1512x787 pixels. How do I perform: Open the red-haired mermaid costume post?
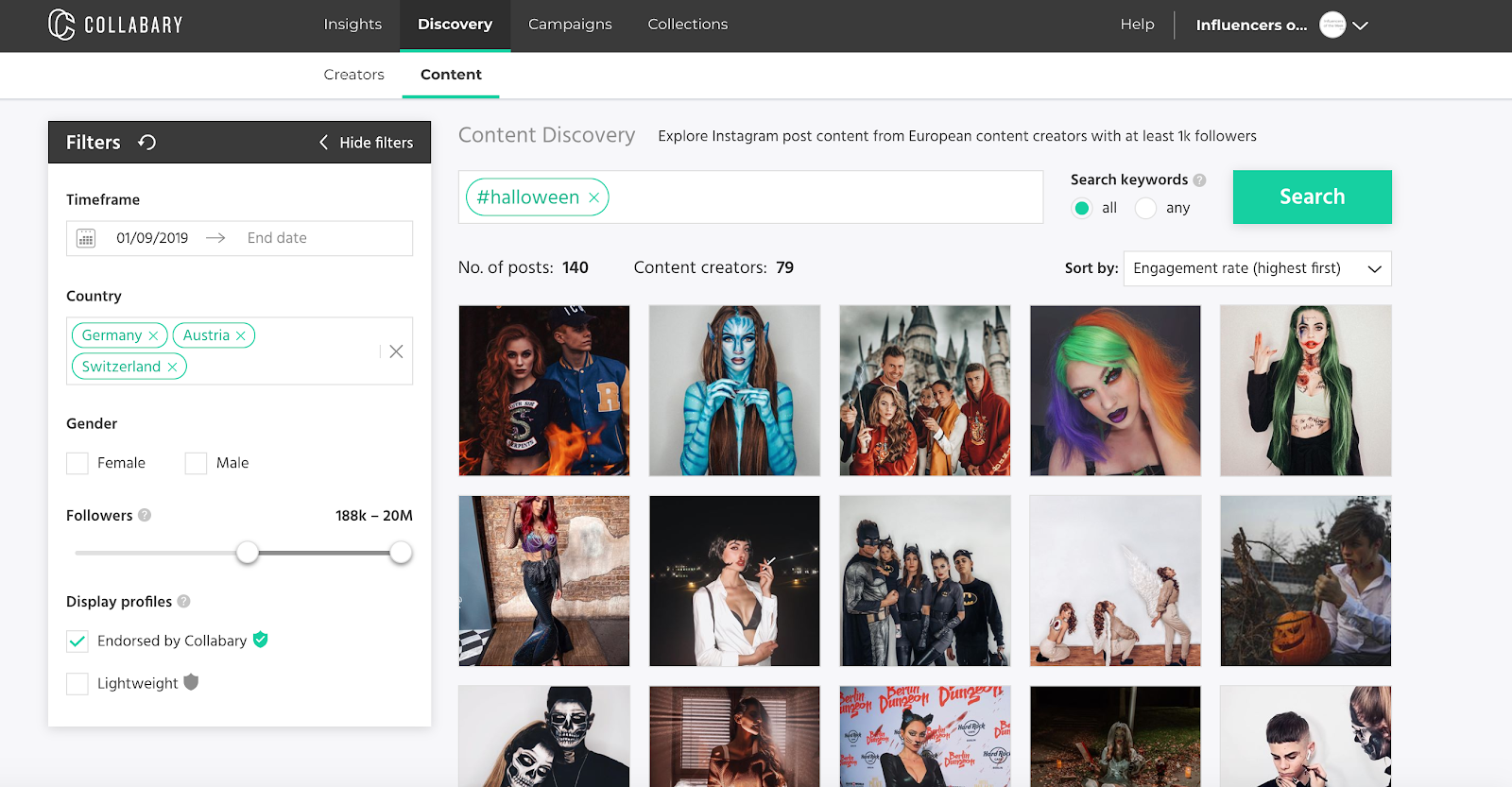click(x=544, y=581)
